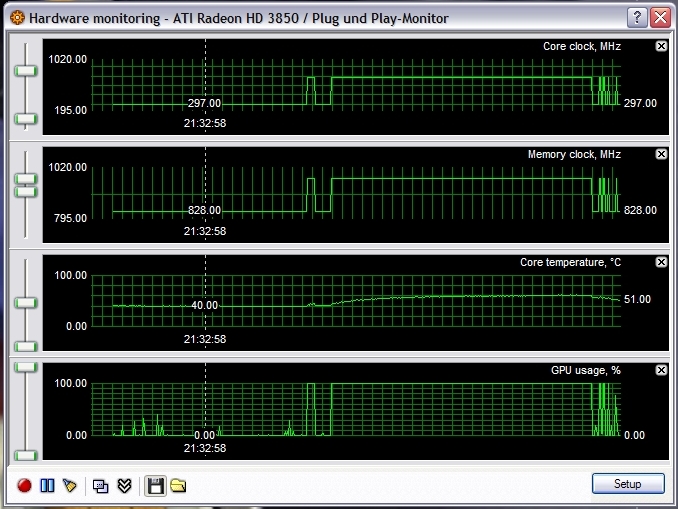Adjust Memory clock lower range slider handle

pyautogui.click(x=26, y=192)
